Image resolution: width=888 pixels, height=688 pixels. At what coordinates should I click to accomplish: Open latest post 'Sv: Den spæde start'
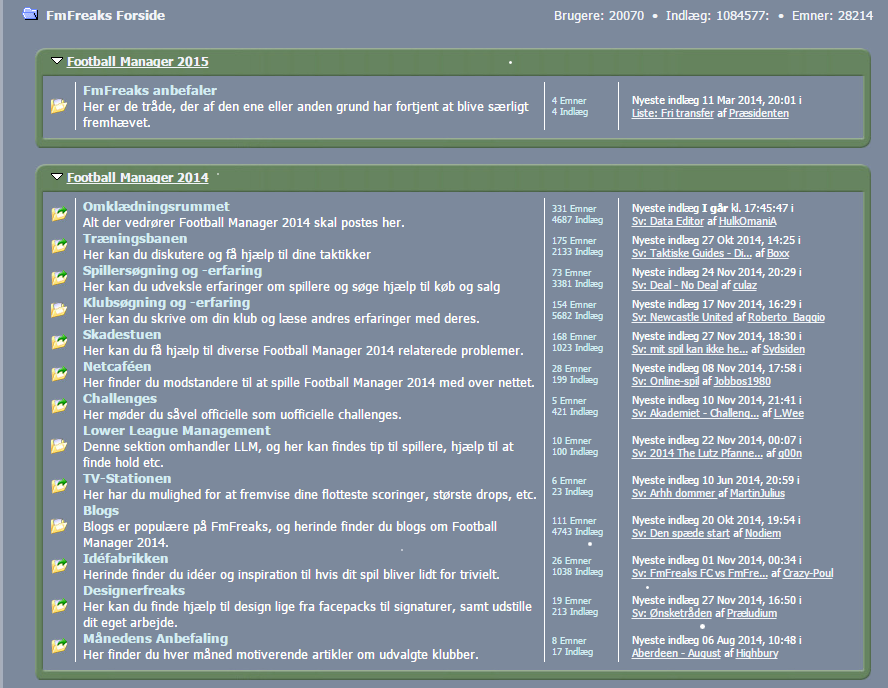[681, 533]
